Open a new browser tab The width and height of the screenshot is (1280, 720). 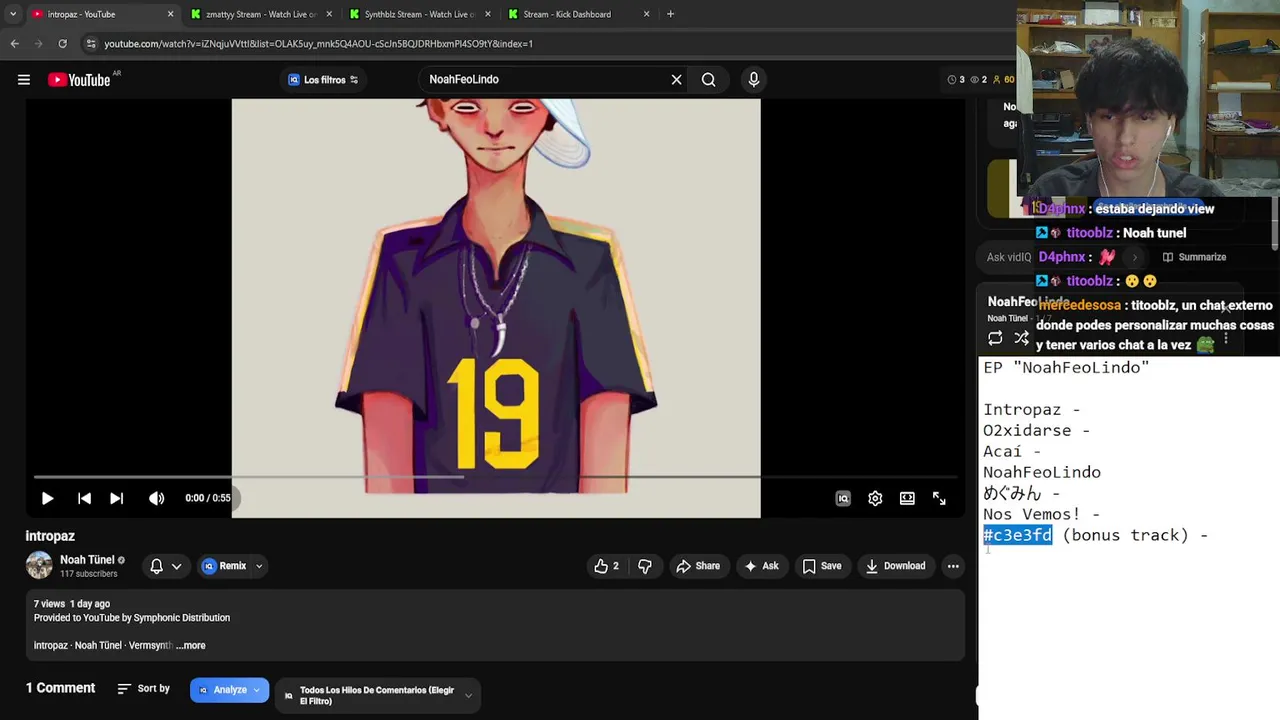(x=670, y=14)
